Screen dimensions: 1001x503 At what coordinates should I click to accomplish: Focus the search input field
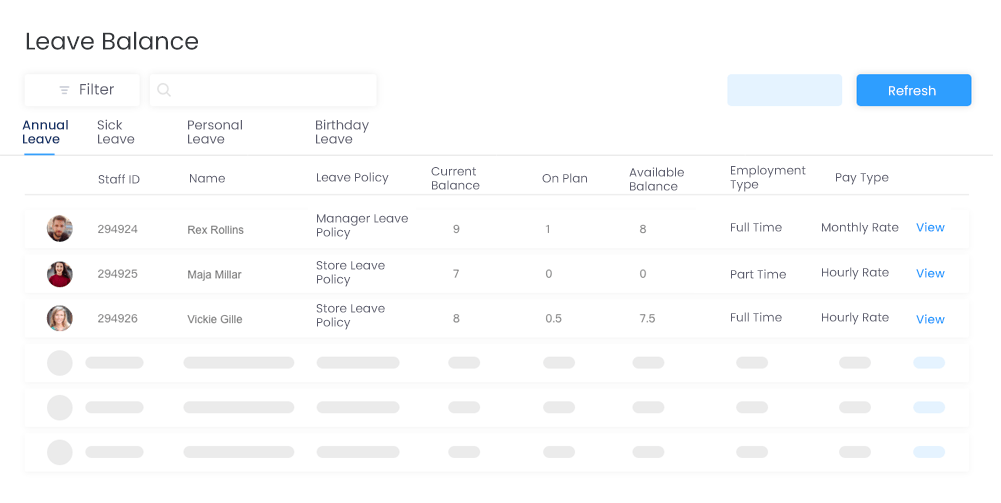pos(263,90)
